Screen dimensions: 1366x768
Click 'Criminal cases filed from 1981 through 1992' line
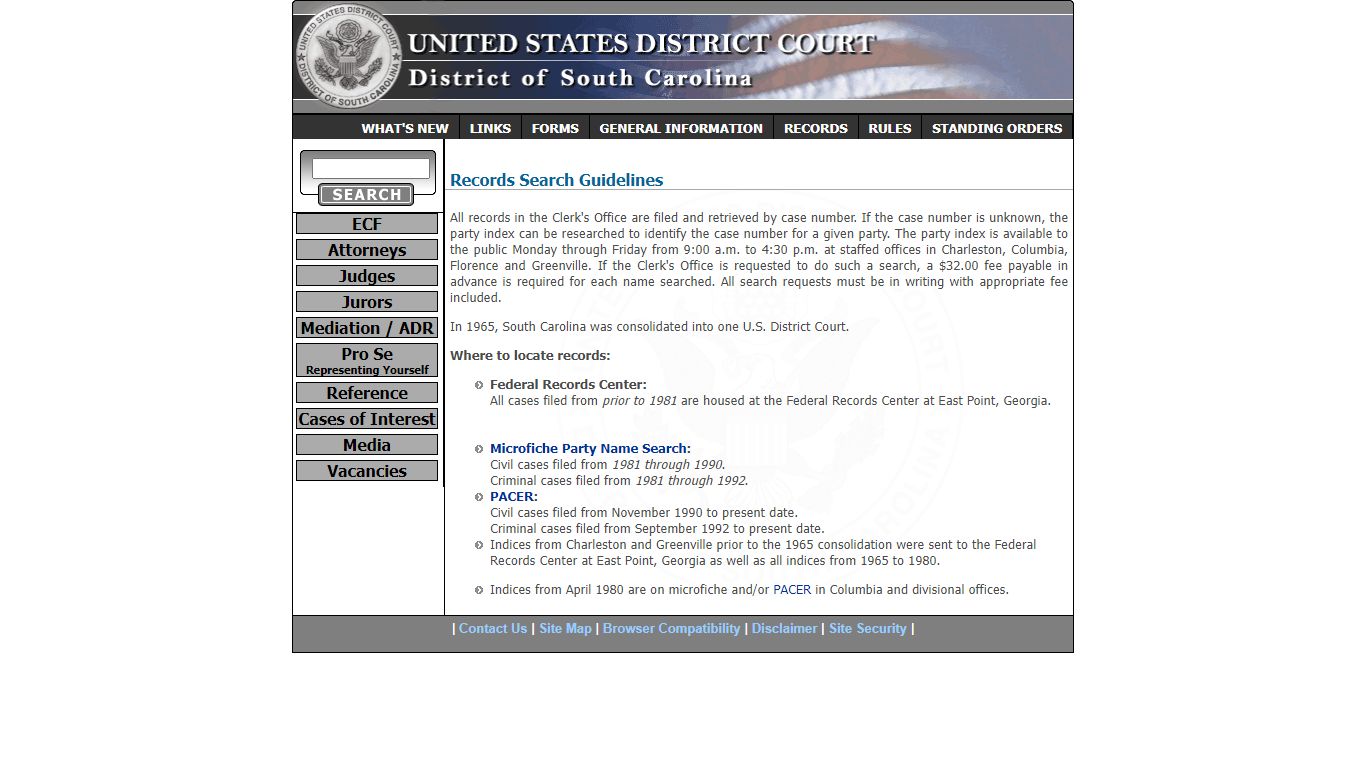click(619, 480)
